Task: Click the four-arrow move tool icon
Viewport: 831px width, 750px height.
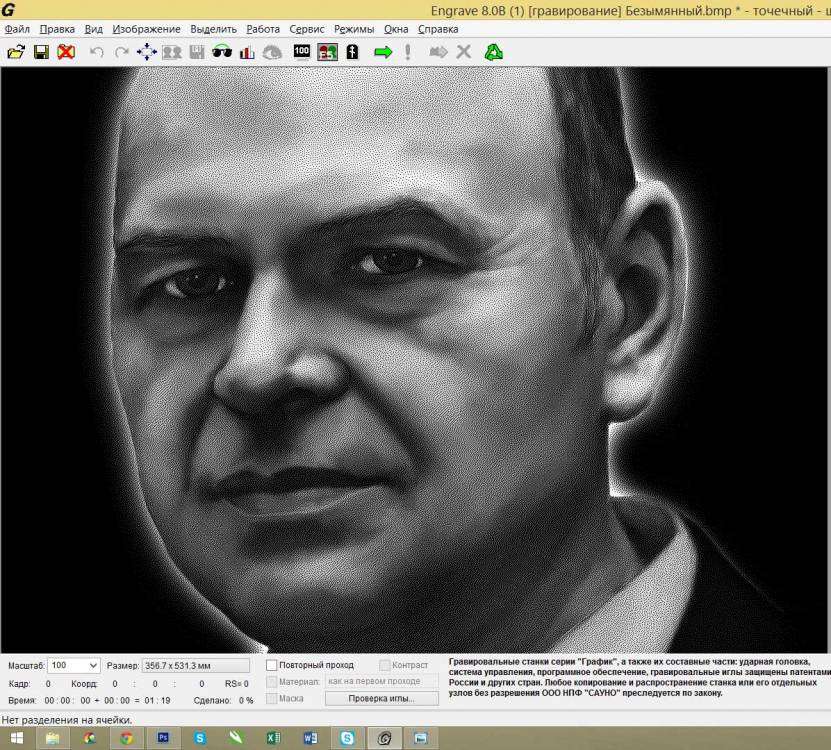Action: tap(147, 52)
